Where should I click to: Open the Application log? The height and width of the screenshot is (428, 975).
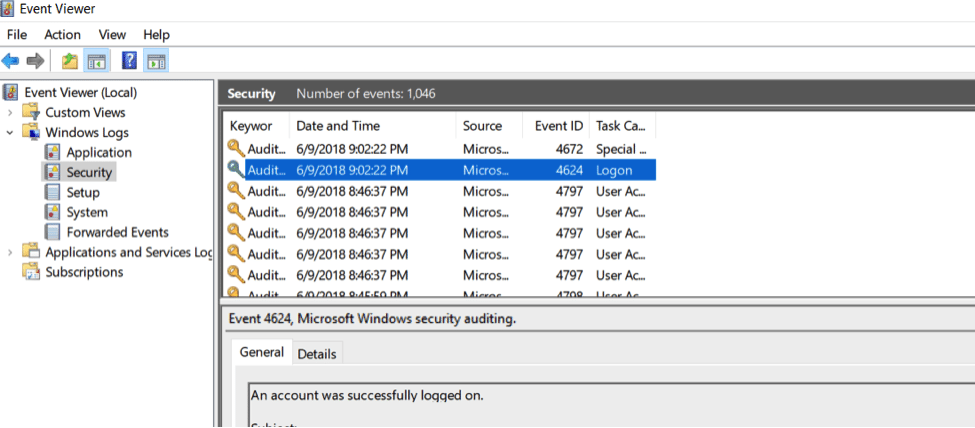(98, 152)
